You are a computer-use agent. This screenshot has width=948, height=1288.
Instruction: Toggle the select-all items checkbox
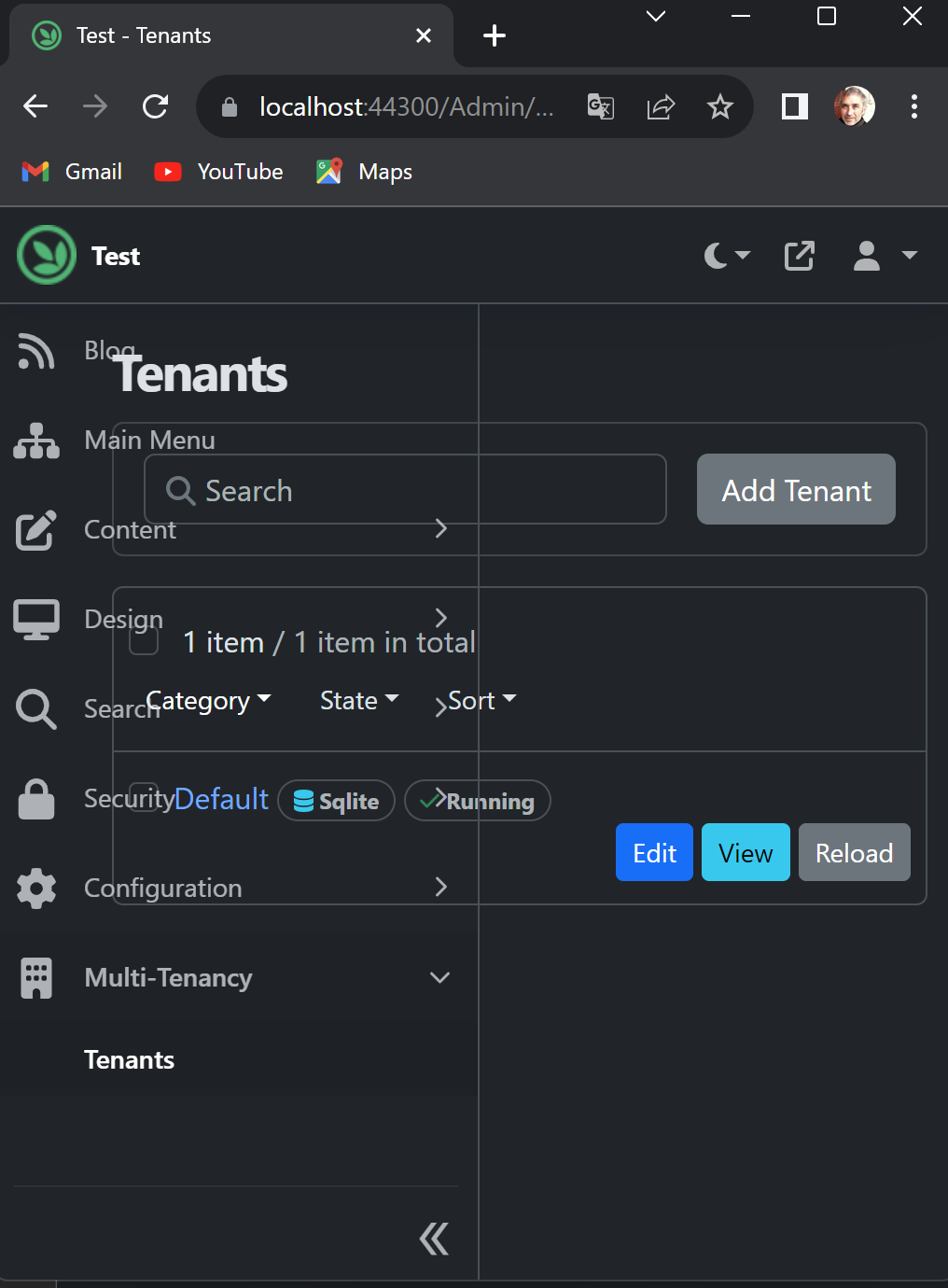coord(143,642)
